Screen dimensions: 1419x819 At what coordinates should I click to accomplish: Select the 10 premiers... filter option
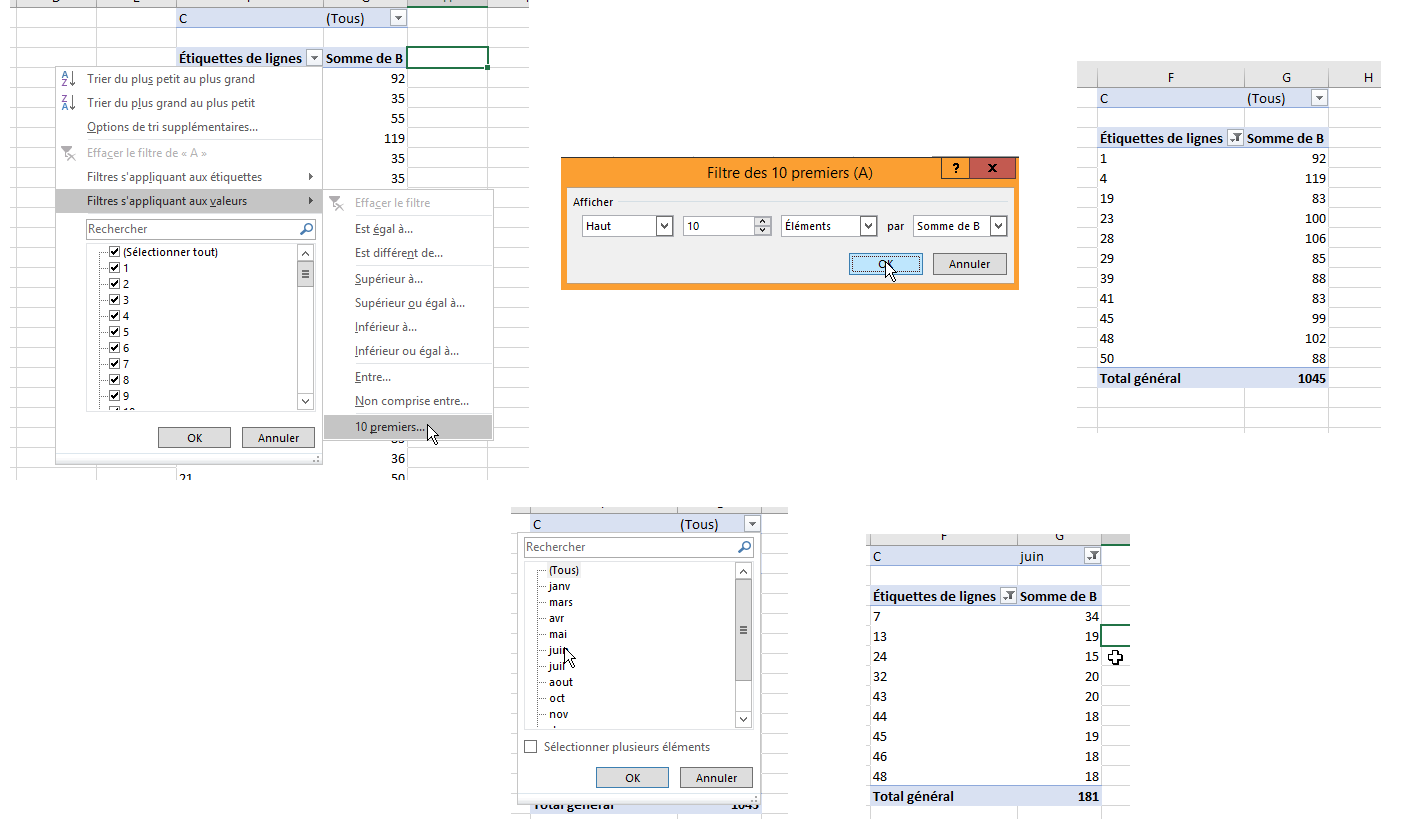(408, 427)
